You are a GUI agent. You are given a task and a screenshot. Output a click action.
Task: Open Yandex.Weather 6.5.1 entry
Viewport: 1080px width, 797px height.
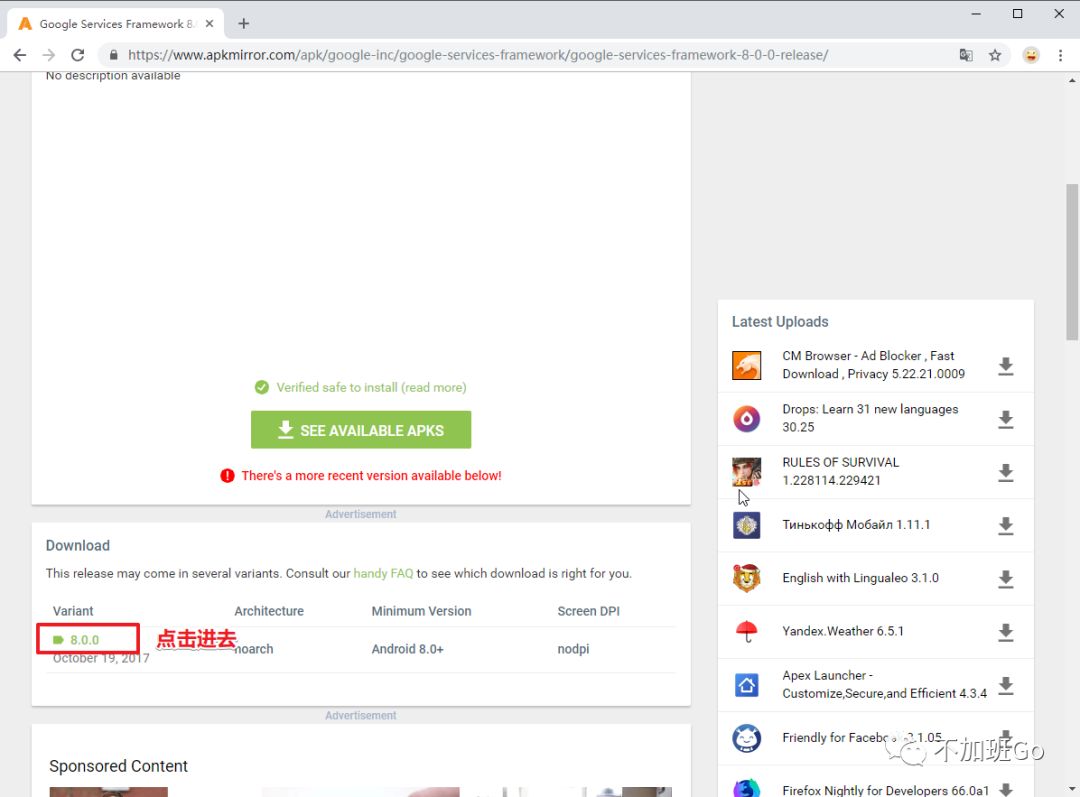pos(842,631)
